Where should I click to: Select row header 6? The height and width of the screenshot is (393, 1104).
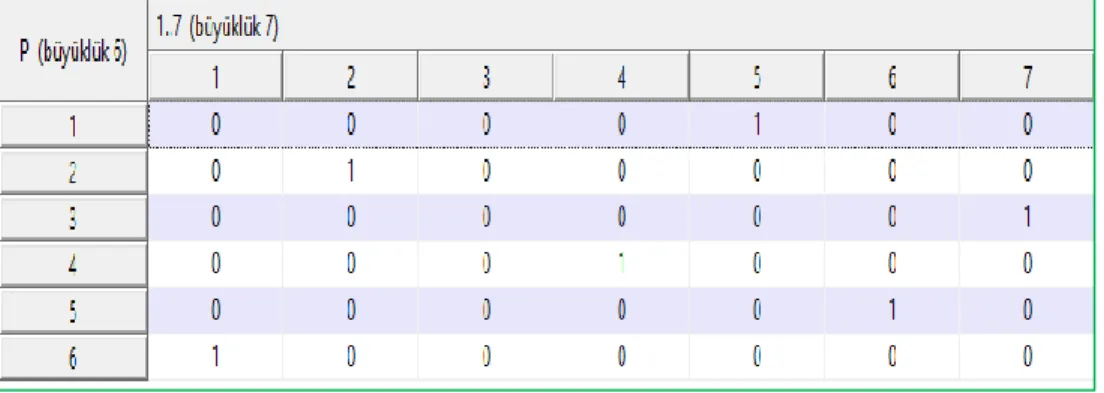(74, 358)
